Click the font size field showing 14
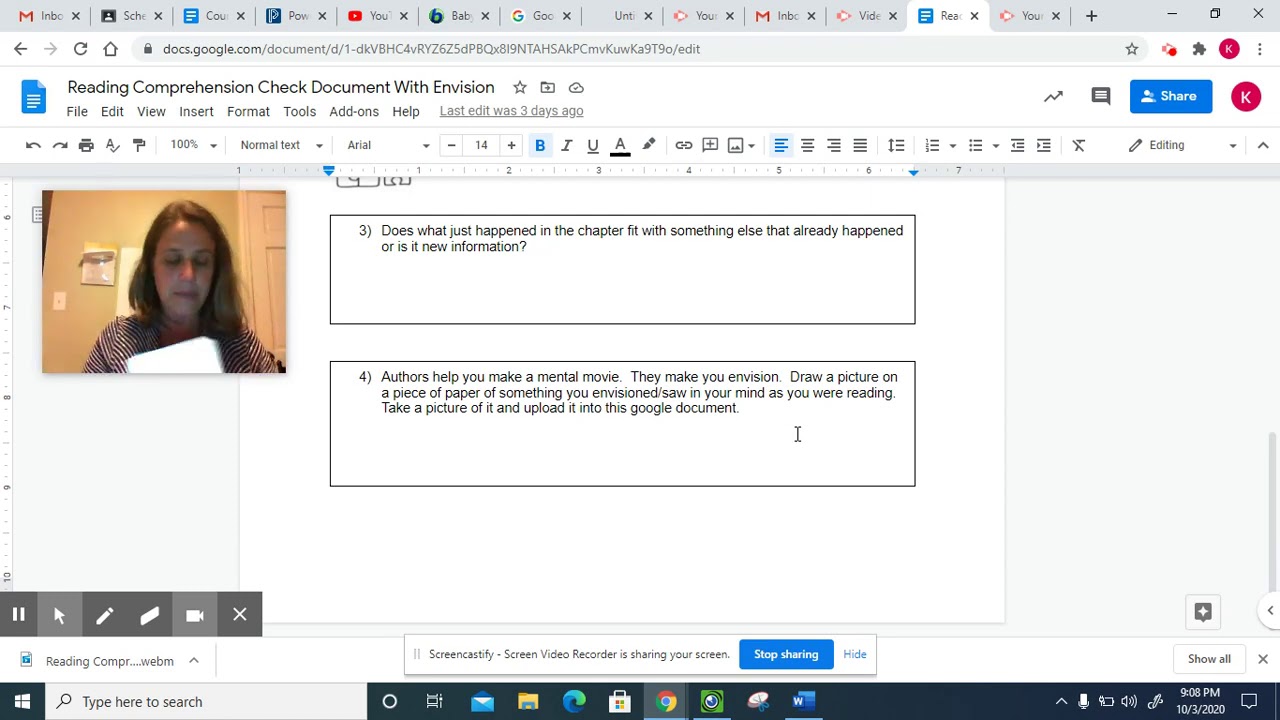Viewport: 1280px width, 720px height. click(x=481, y=145)
